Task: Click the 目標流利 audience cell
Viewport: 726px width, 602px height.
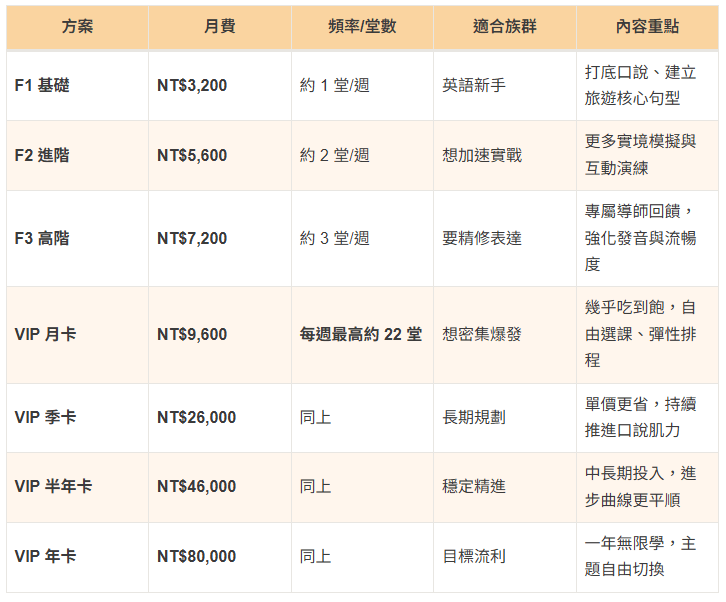Action: point(474,557)
